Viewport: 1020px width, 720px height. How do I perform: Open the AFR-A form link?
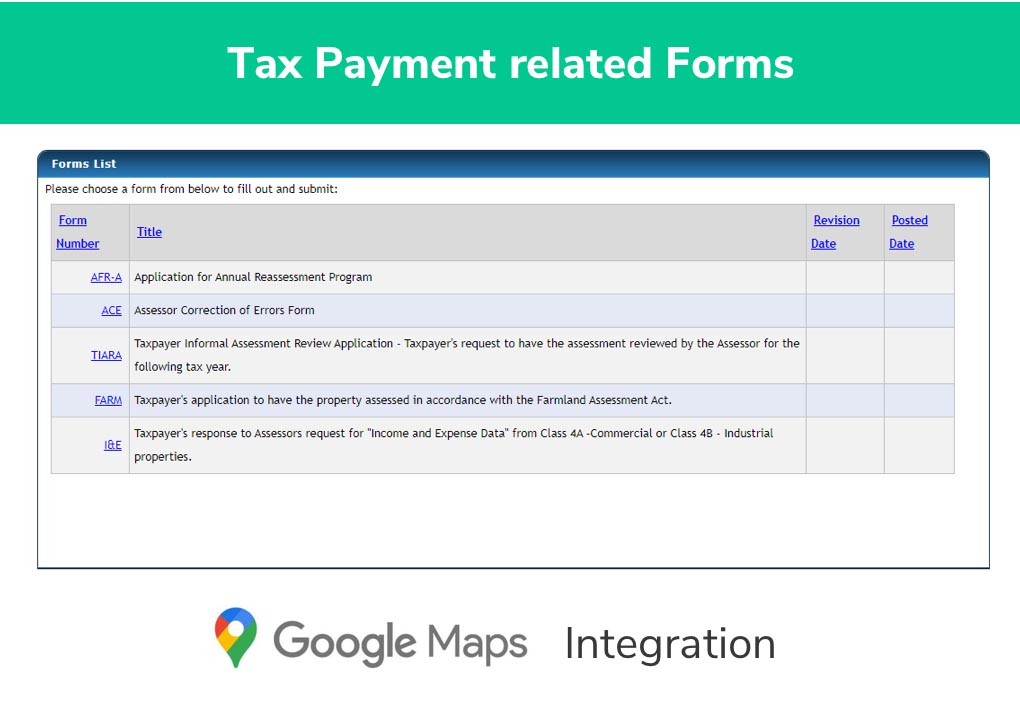pyautogui.click(x=106, y=277)
